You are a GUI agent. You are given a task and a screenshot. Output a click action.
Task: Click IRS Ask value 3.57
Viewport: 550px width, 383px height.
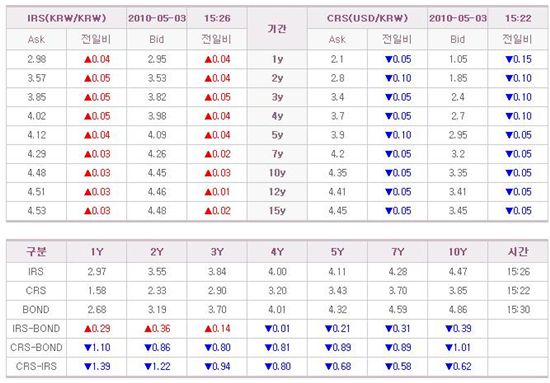pos(36,78)
